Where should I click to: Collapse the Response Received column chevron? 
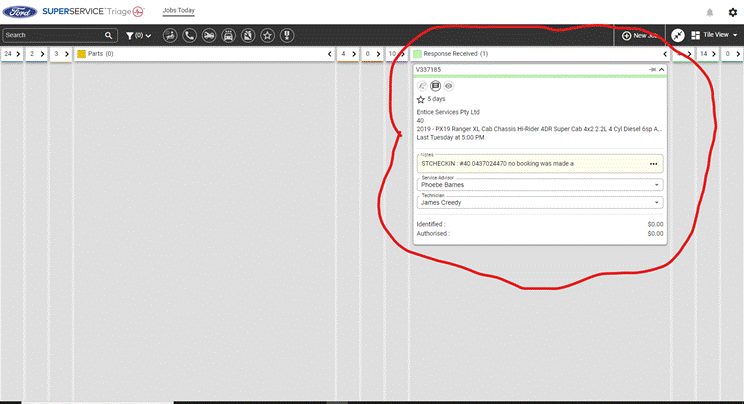[x=665, y=54]
